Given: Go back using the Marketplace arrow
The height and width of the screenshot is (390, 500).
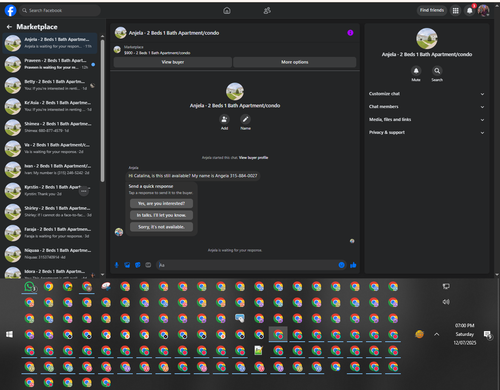Looking at the screenshot, I should click(x=9, y=27).
